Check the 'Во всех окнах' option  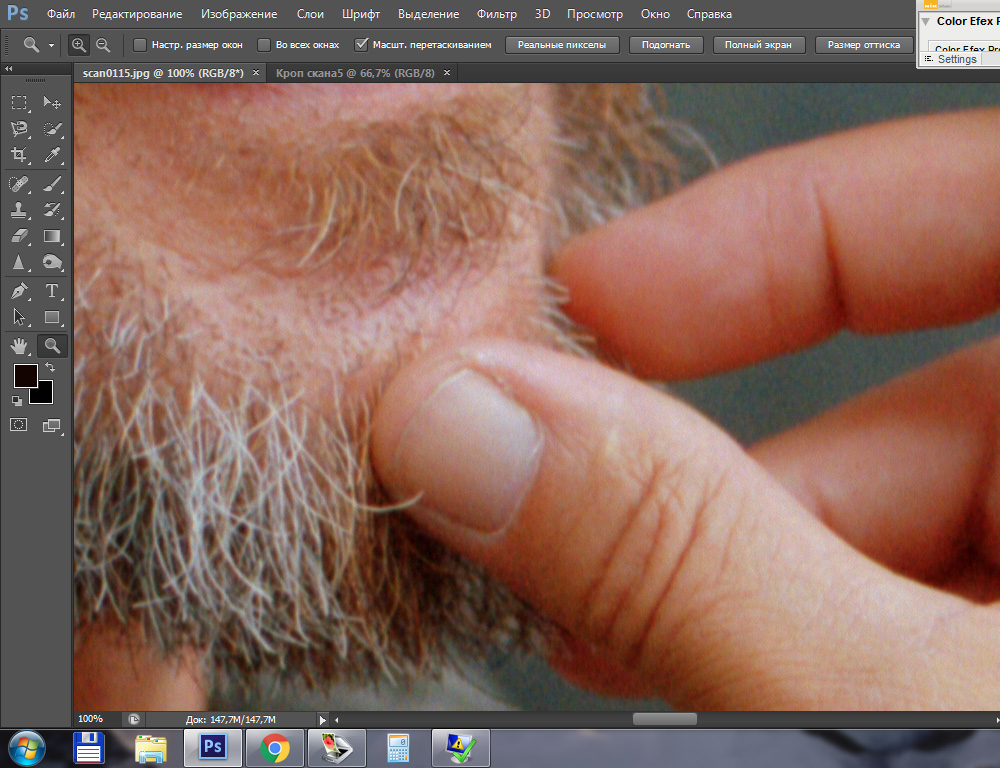click(264, 45)
